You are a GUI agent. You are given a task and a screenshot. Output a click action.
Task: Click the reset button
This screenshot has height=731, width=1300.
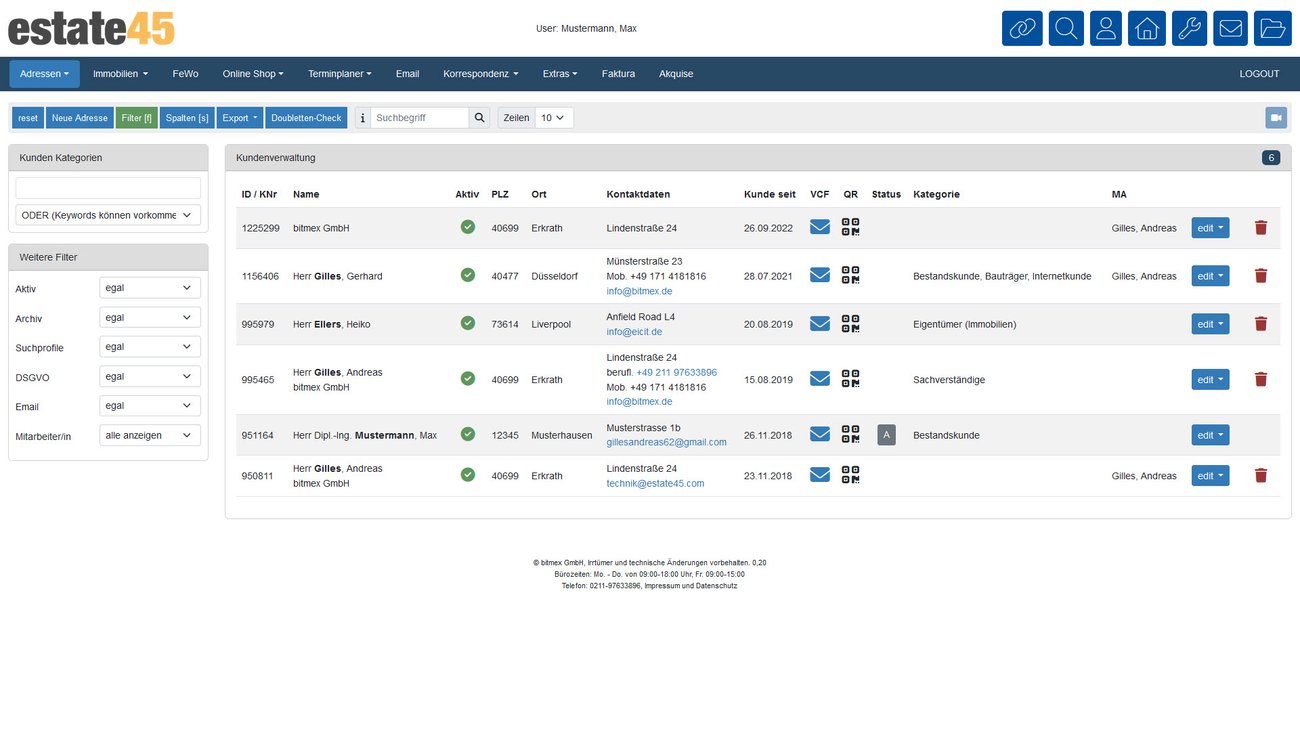(28, 118)
